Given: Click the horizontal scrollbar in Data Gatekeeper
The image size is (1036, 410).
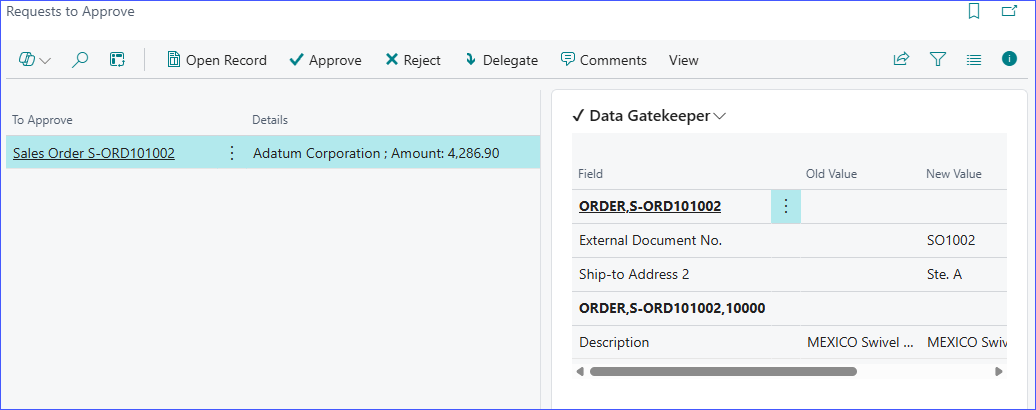Looking at the screenshot, I should [x=722, y=371].
